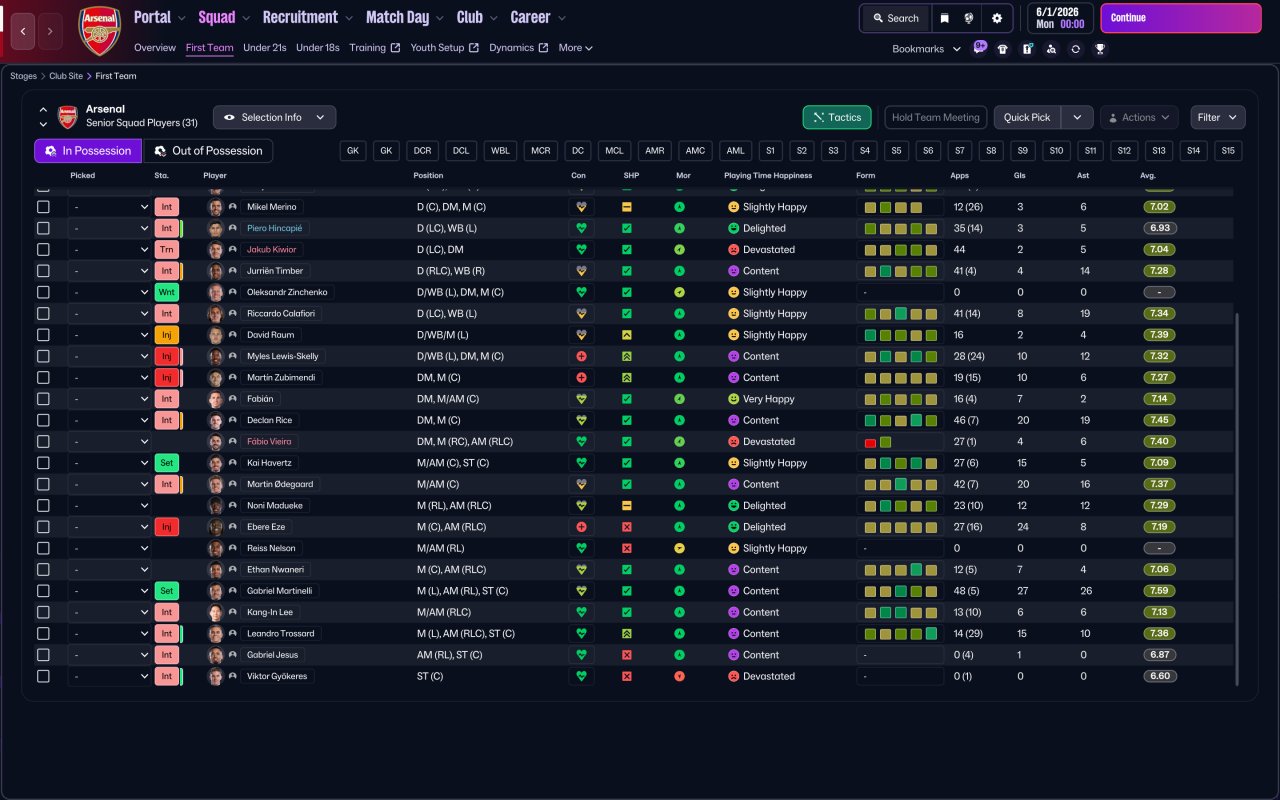
Task: Sort by the Playing Time Happiness column header
Action: pos(768,176)
